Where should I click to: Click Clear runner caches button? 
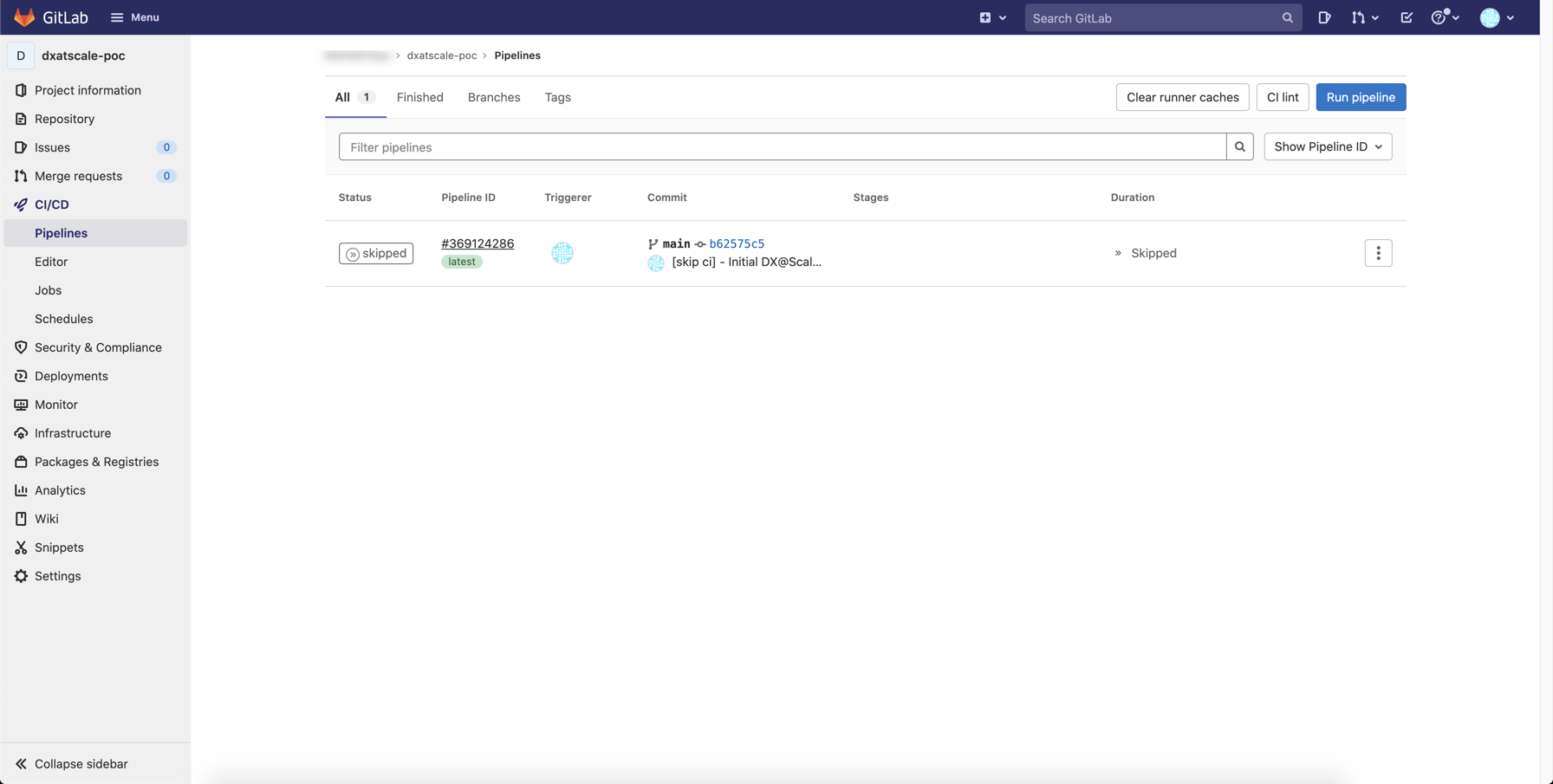(x=1182, y=97)
